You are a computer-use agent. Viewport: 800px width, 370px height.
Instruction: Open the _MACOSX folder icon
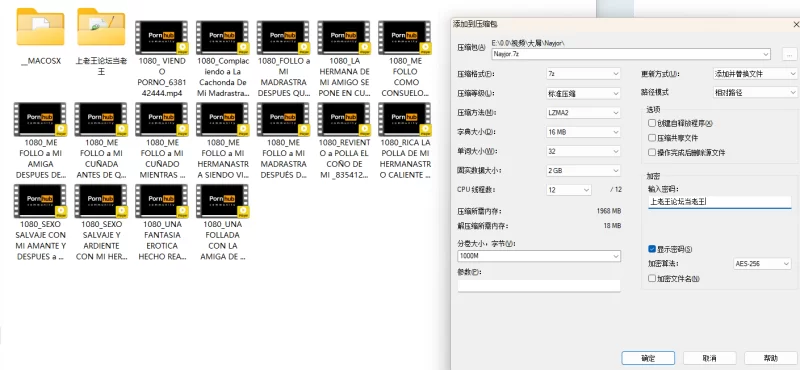click(x=41, y=27)
